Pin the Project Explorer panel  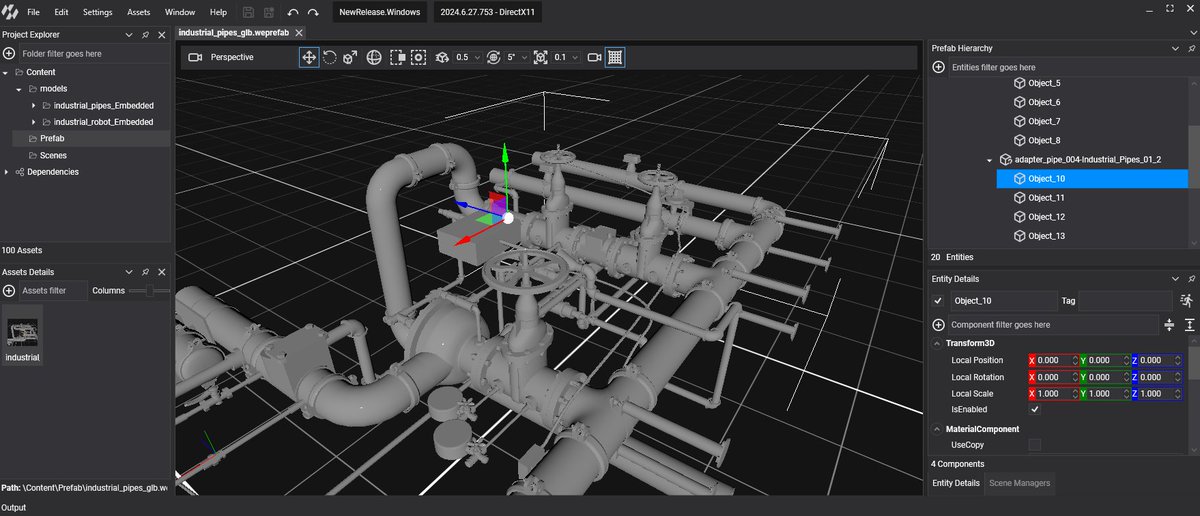coord(145,34)
